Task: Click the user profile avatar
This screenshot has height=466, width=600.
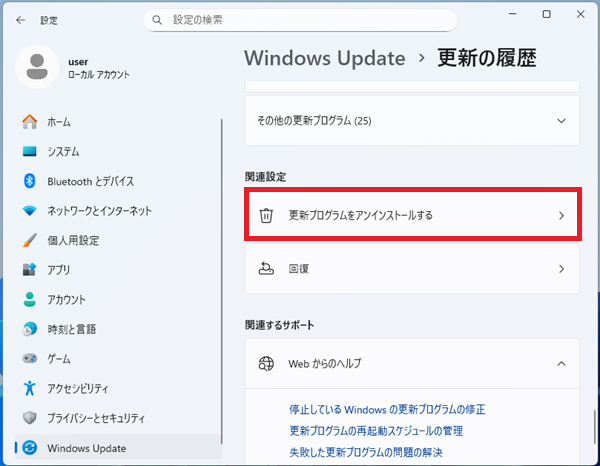Action: coord(37,67)
